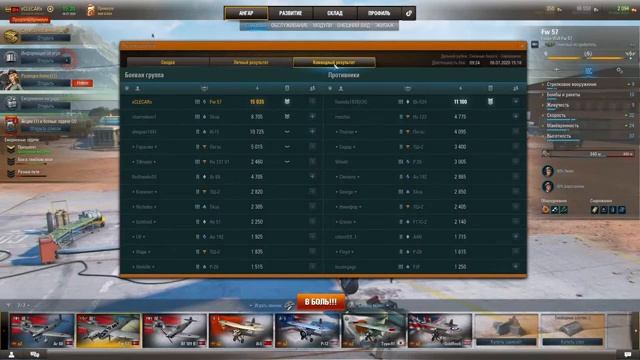Sort Боевая группа by flight icon
The height and width of the screenshot is (360, 640).
[312, 88]
